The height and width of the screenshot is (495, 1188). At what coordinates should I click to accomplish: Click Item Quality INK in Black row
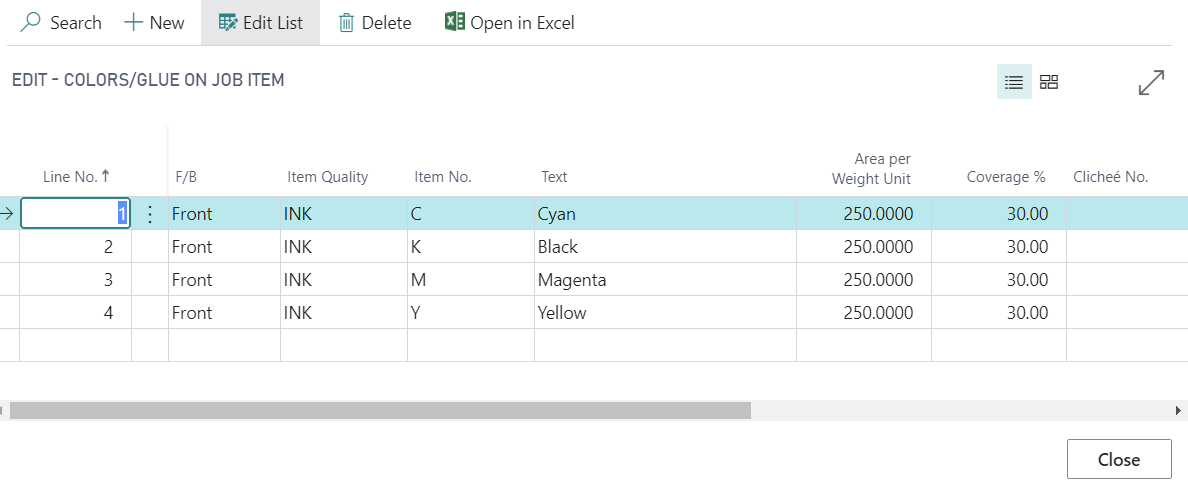344,246
